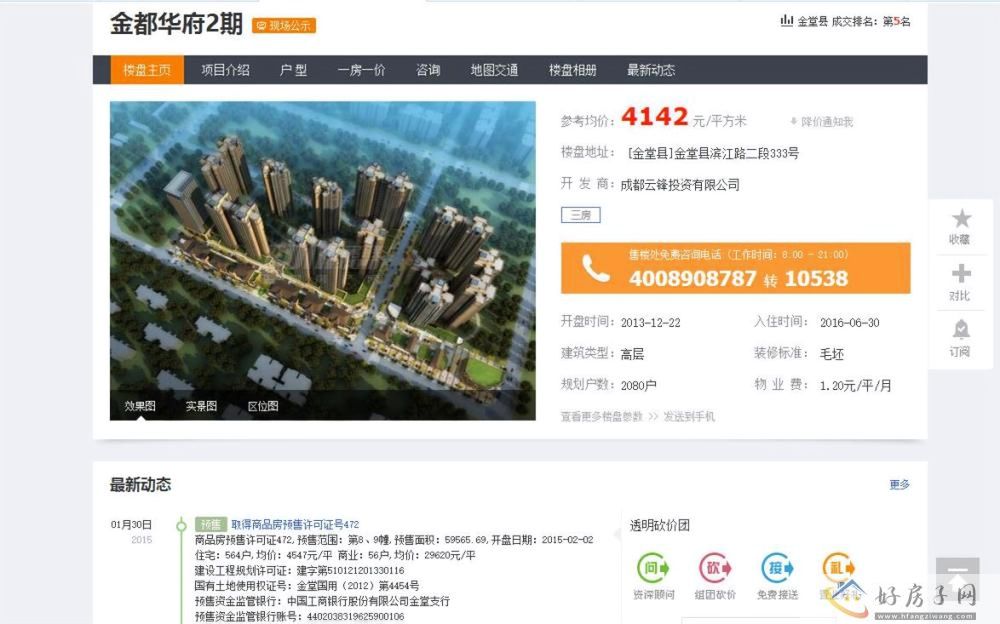The width and height of the screenshot is (1000, 624).
Task: Open the 楼盘主页 tab
Action: [147, 70]
